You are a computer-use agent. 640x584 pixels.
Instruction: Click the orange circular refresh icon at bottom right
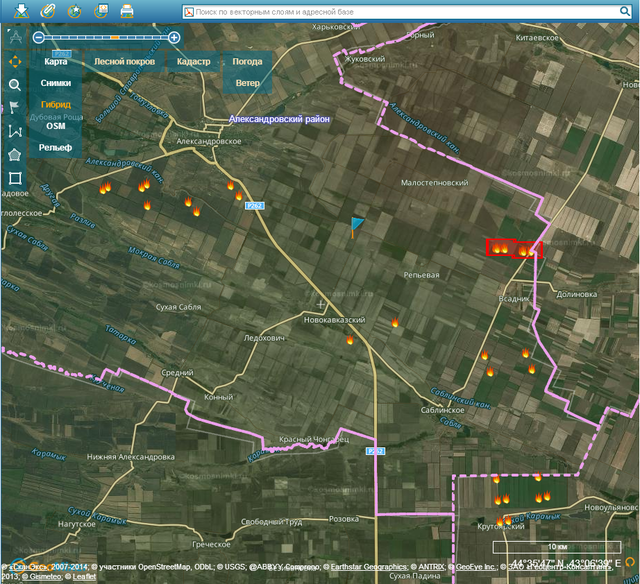coord(631,562)
